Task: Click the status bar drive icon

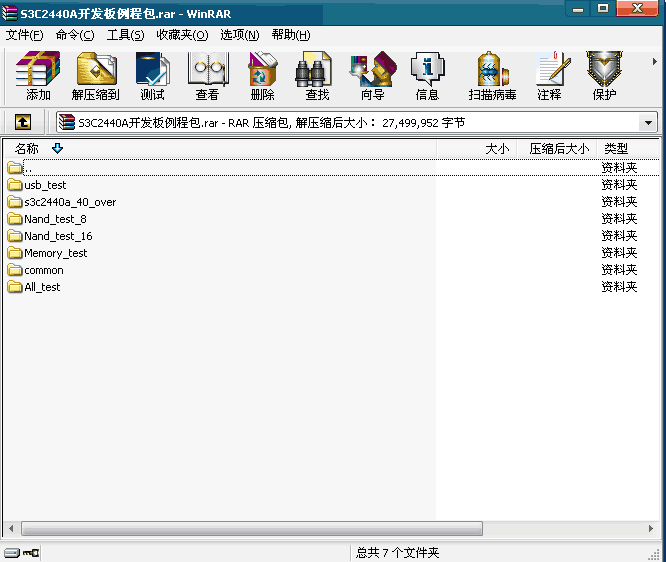Action: (12, 553)
